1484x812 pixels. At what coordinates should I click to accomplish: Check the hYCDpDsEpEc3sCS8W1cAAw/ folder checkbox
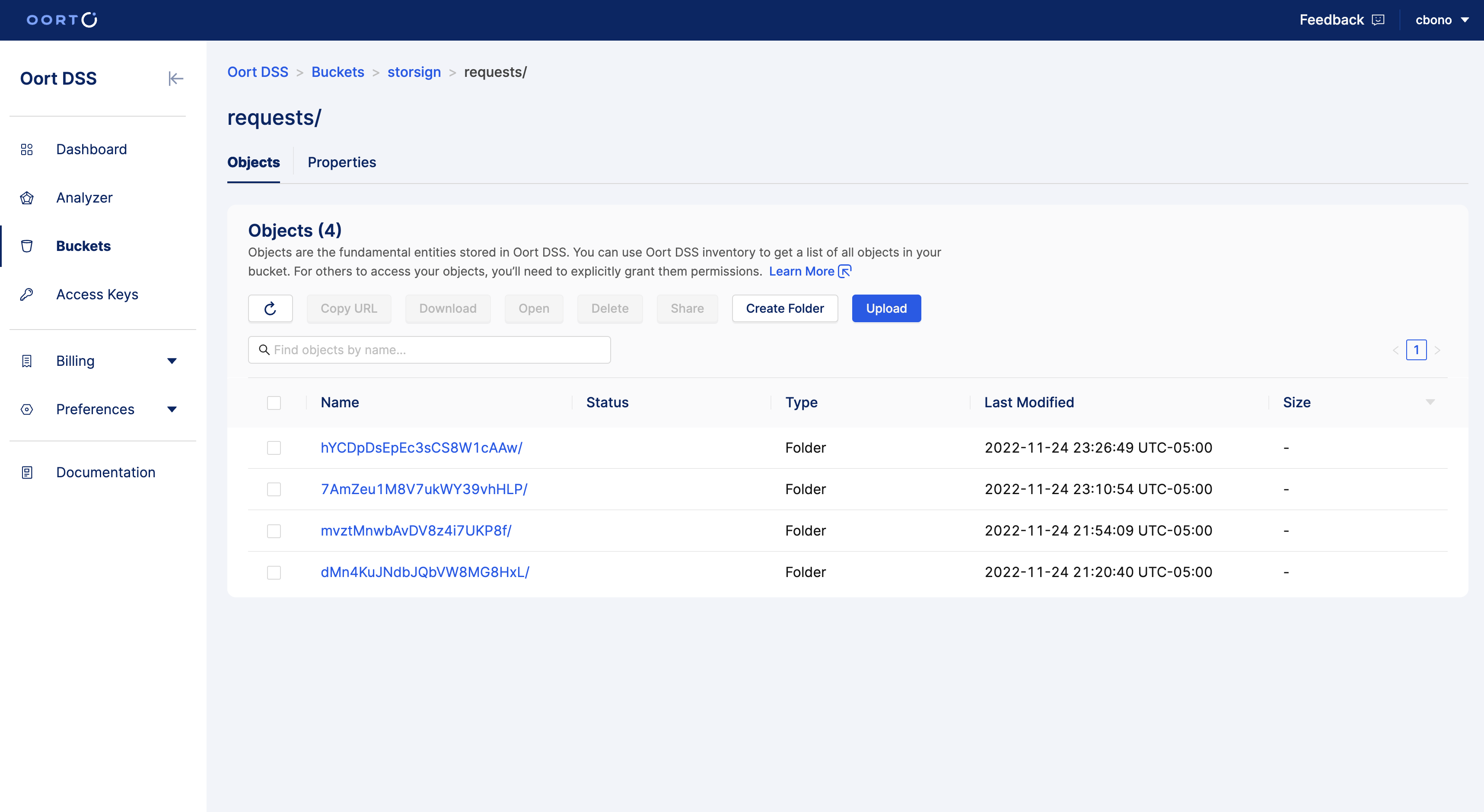(x=274, y=447)
